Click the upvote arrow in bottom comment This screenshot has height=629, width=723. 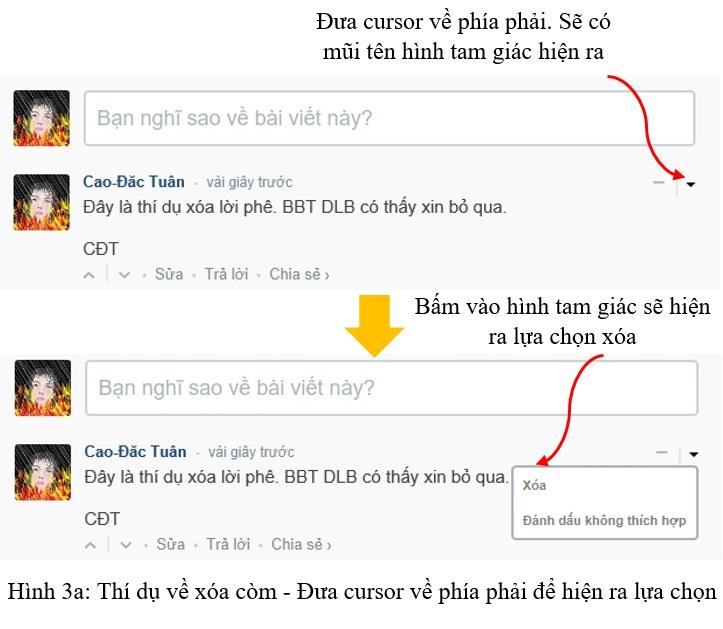91,546
